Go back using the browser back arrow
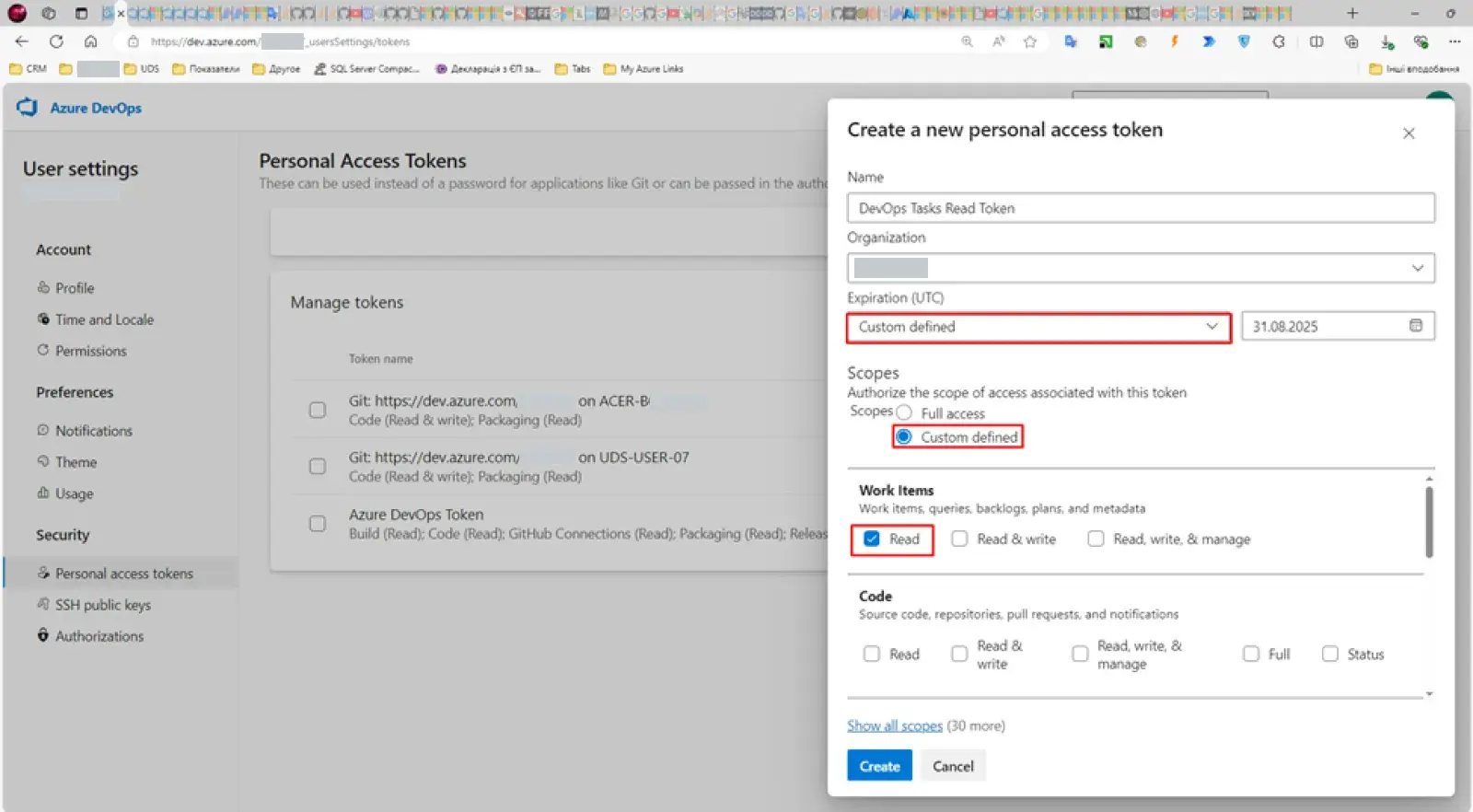 click(22, 41)
